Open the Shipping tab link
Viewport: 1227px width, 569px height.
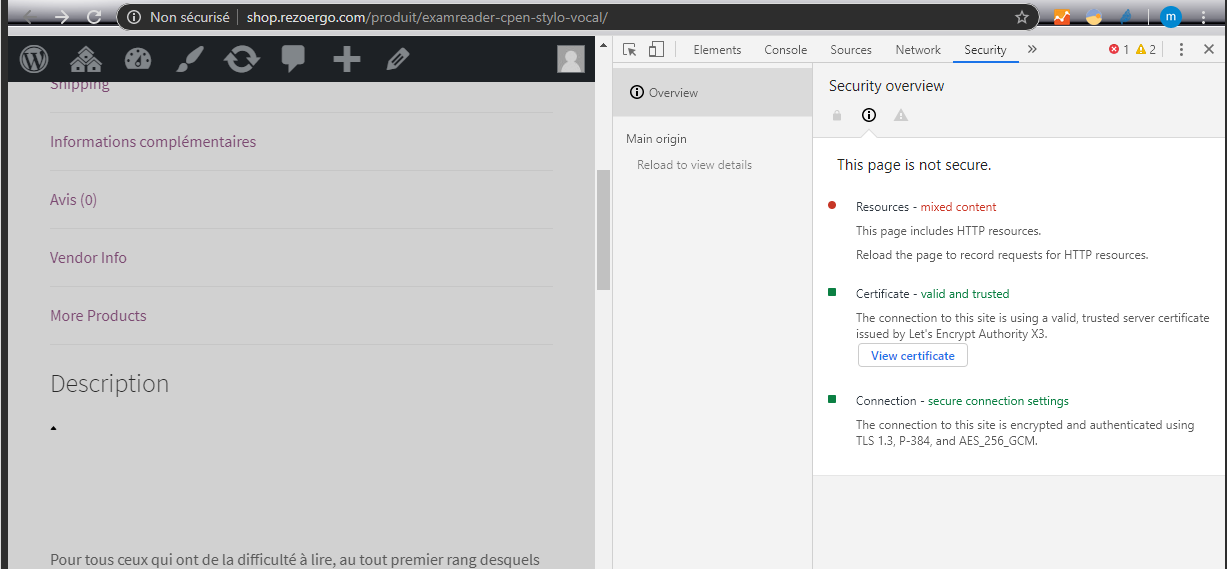click(x=80, y=86)
